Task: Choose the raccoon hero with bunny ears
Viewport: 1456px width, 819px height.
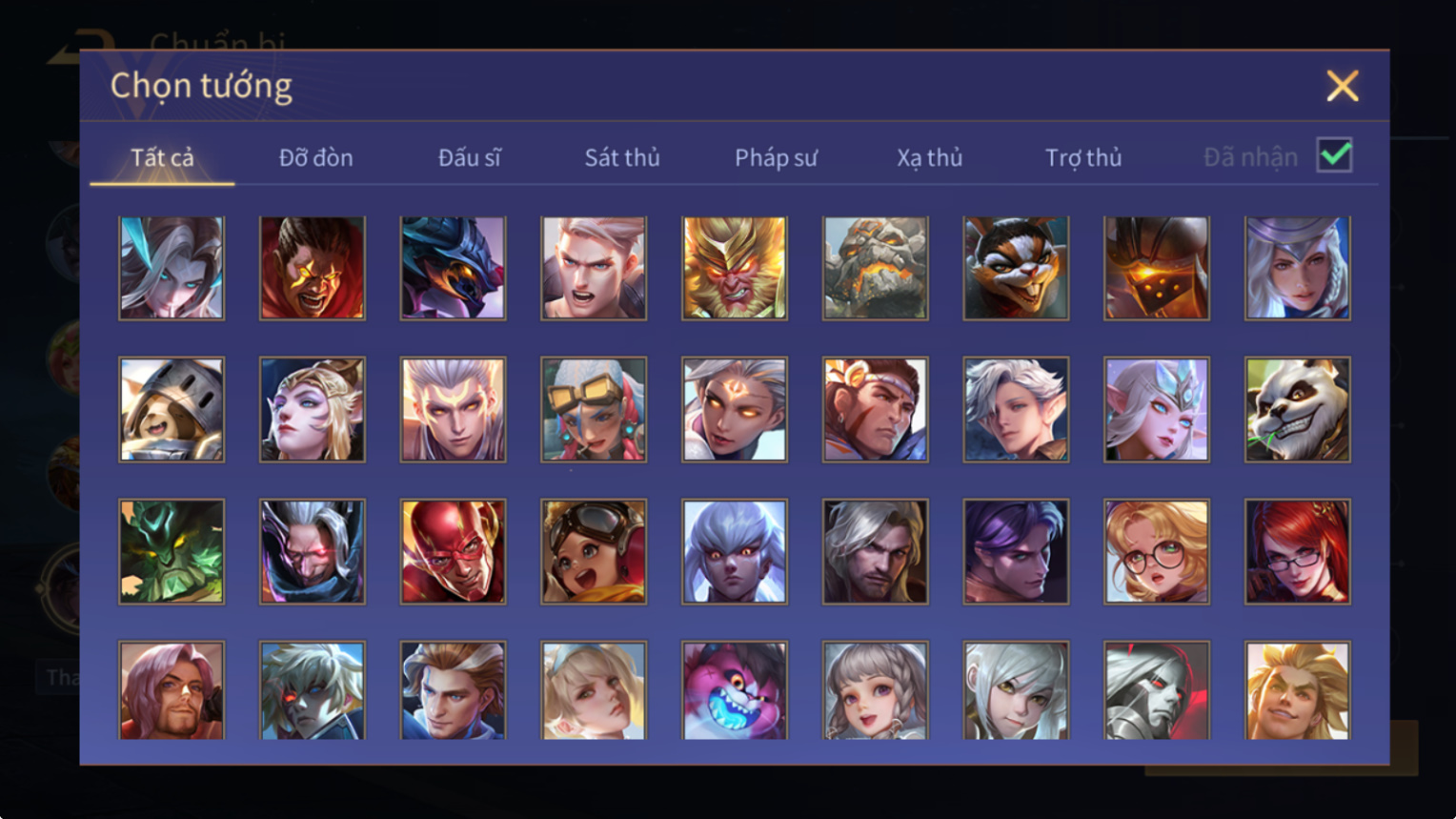Action: 1016,268
